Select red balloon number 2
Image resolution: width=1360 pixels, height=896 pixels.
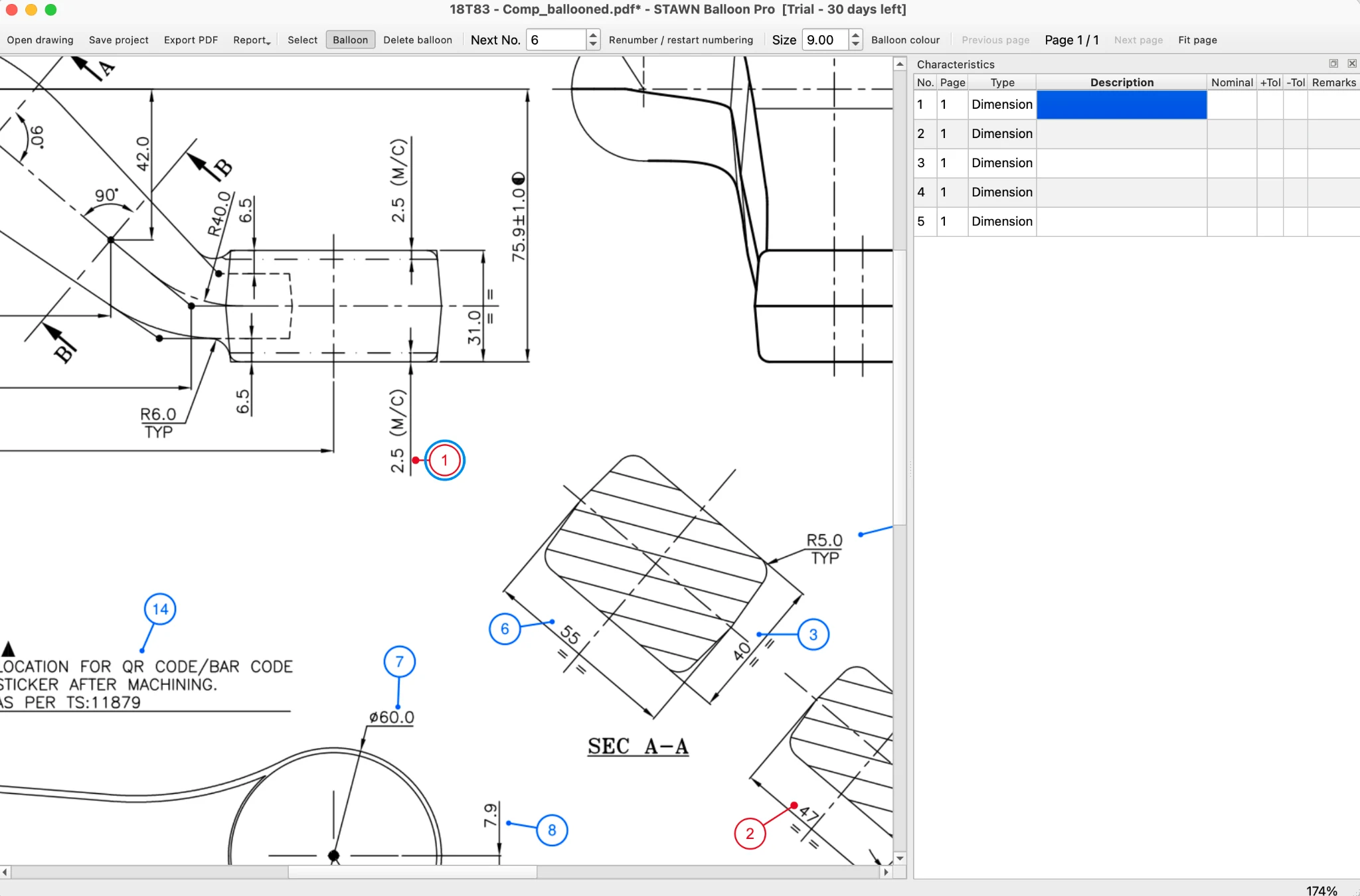coord(750,833)
